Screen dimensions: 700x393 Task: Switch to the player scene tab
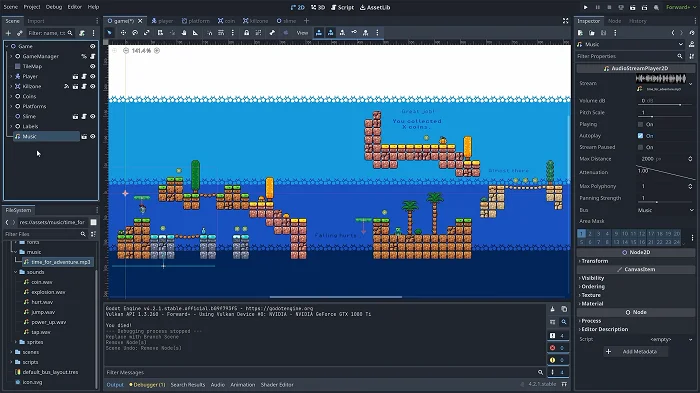(162, 21)
